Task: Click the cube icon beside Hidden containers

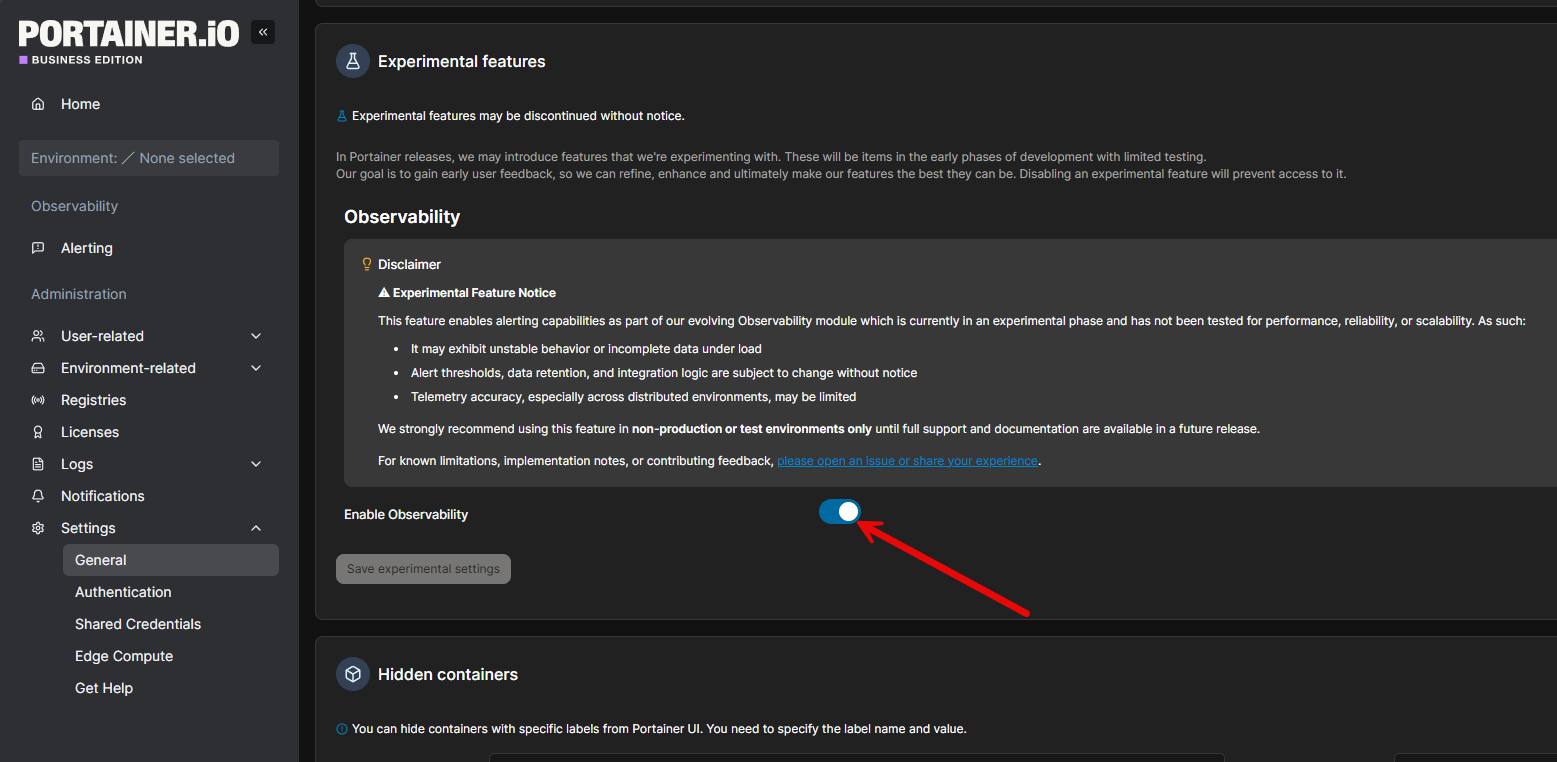Action: click(353, 675)
